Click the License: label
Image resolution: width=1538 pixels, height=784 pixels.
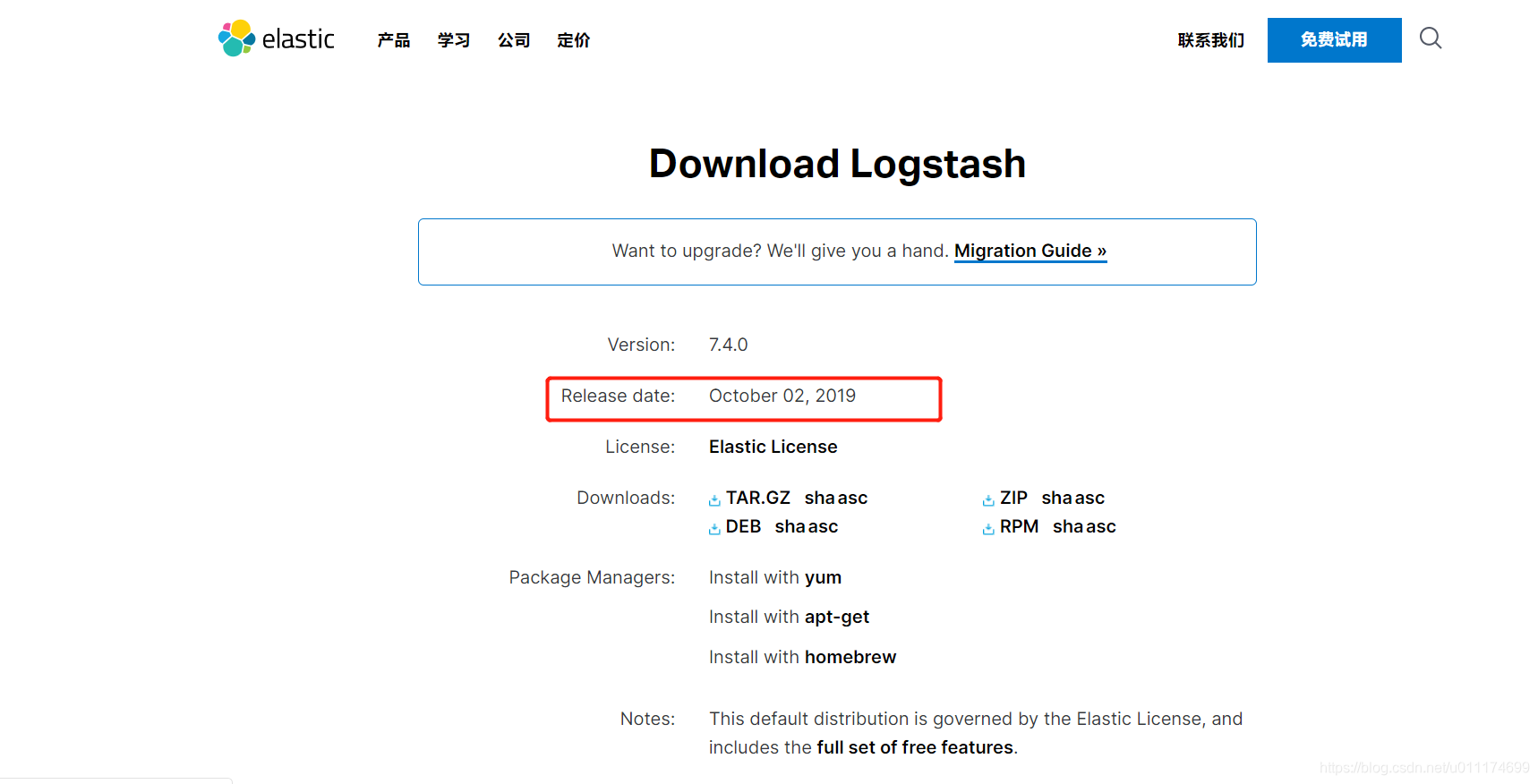click(640, 447)
